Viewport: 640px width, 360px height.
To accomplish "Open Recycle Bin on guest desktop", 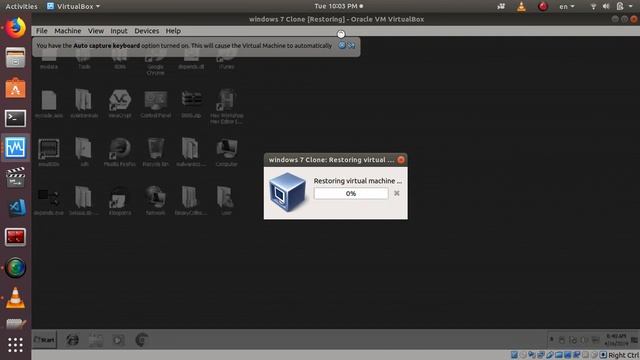I will point(156,152).
